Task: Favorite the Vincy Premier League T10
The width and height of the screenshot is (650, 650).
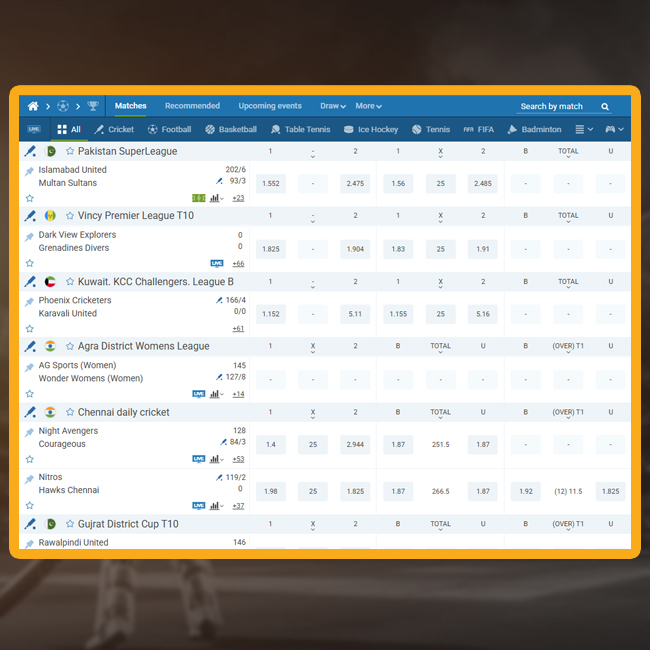Action: tap(70, 216)
